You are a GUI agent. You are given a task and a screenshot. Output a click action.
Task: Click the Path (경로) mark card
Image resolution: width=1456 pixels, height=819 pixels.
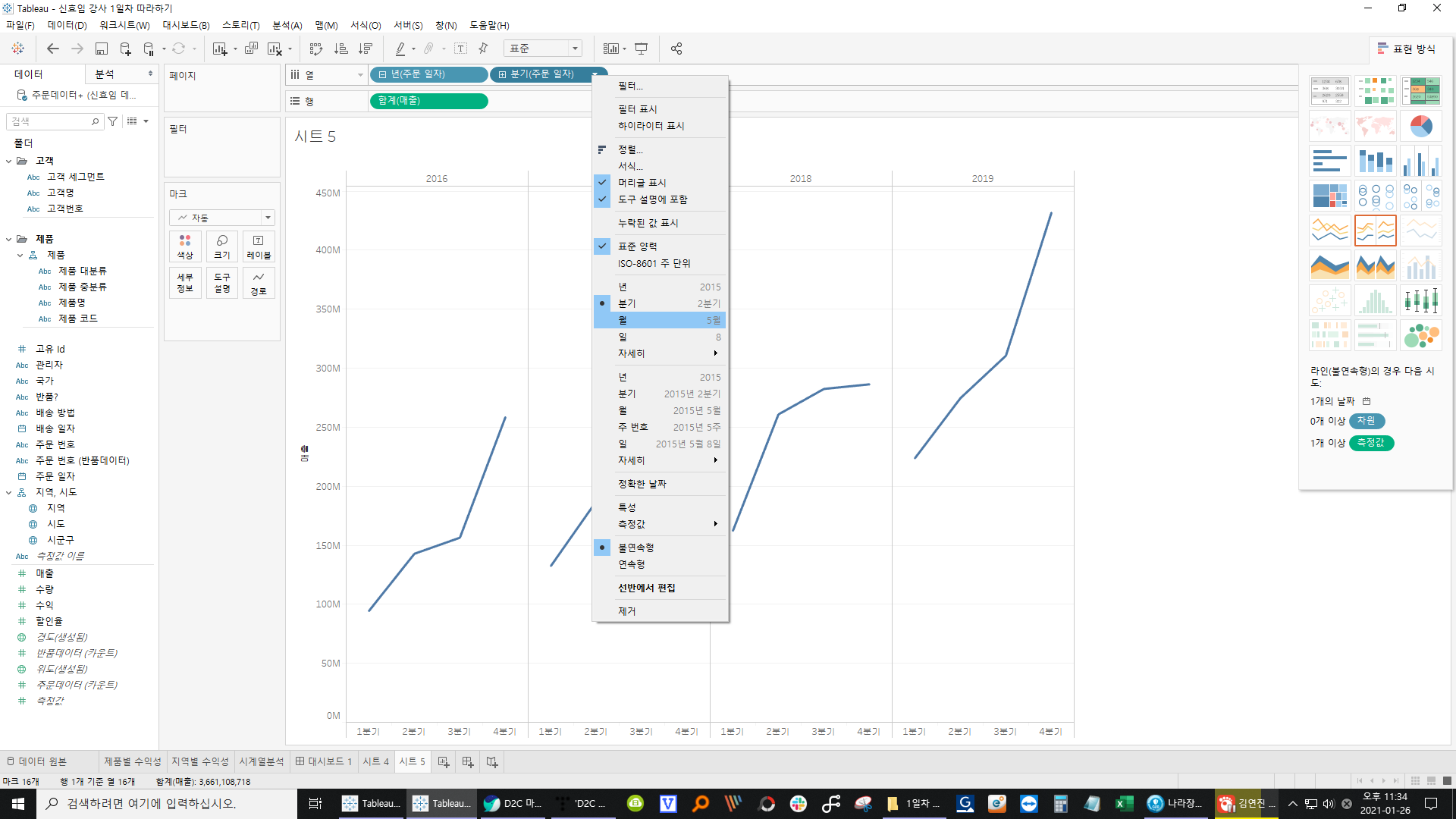[259, 283]
